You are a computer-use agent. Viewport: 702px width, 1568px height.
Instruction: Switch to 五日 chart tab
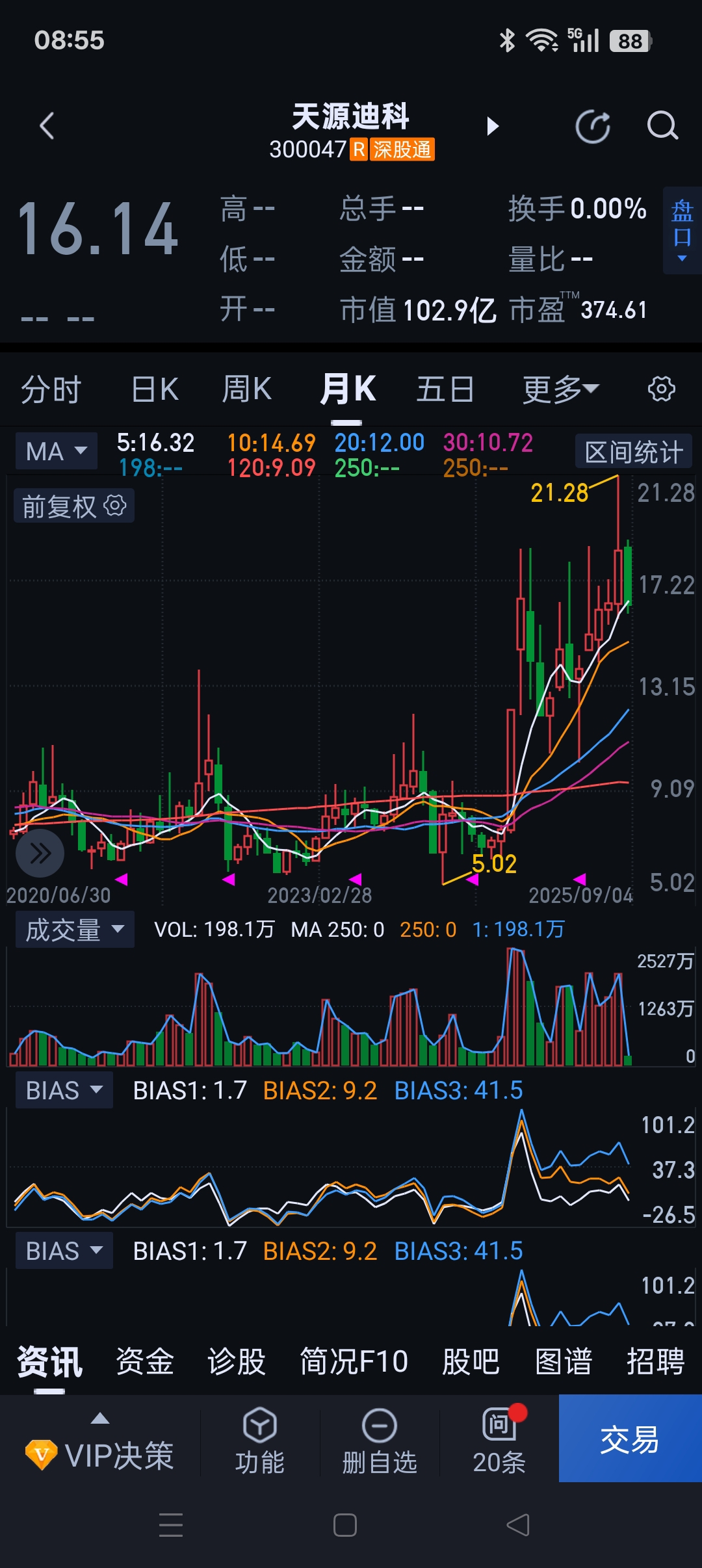point(445,389)
